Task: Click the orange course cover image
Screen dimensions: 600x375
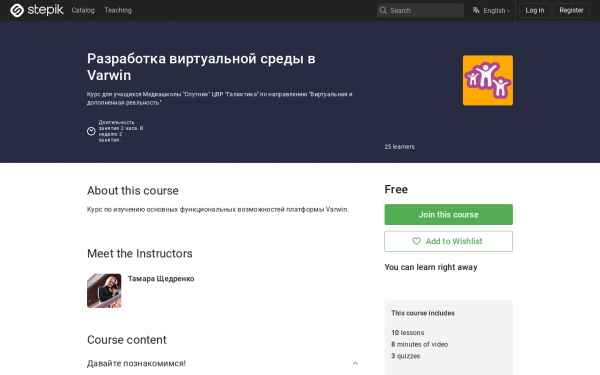Action: coord(488,80)
